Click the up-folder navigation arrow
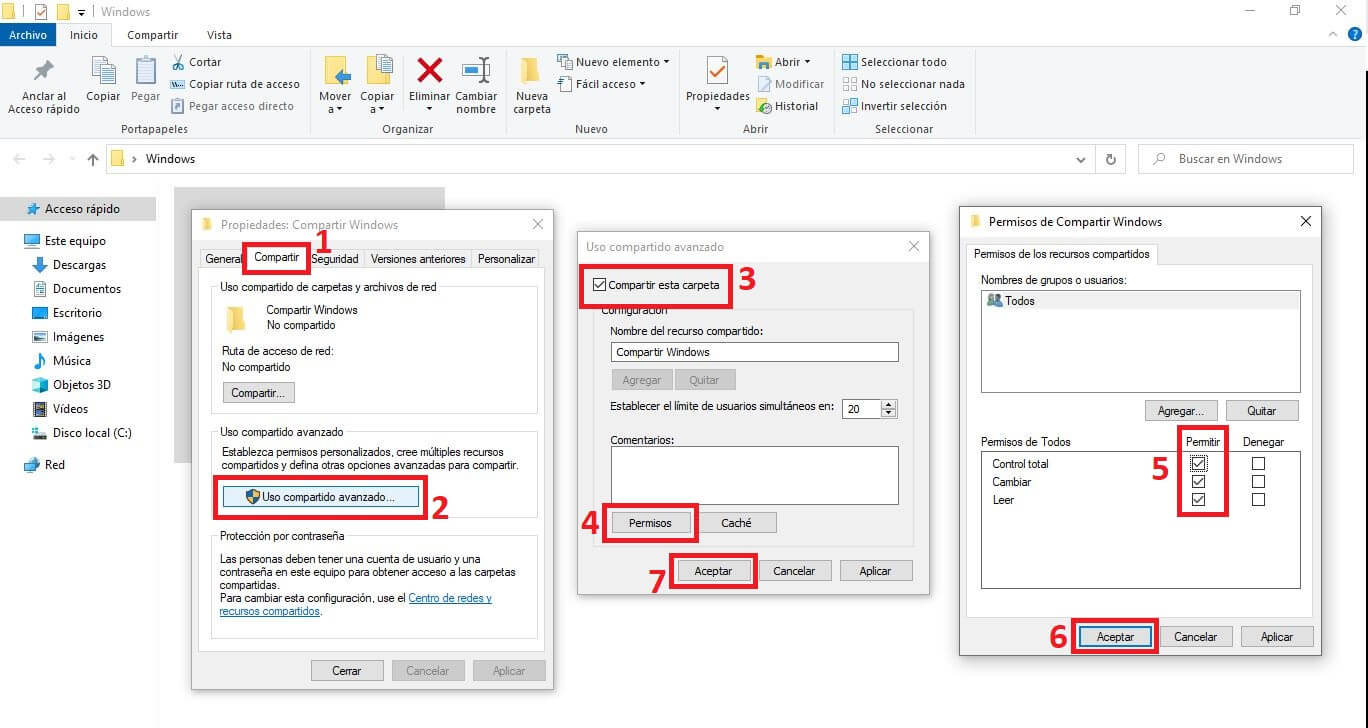1368x728 pixels. pyautogui.click(x=93, y=159)
